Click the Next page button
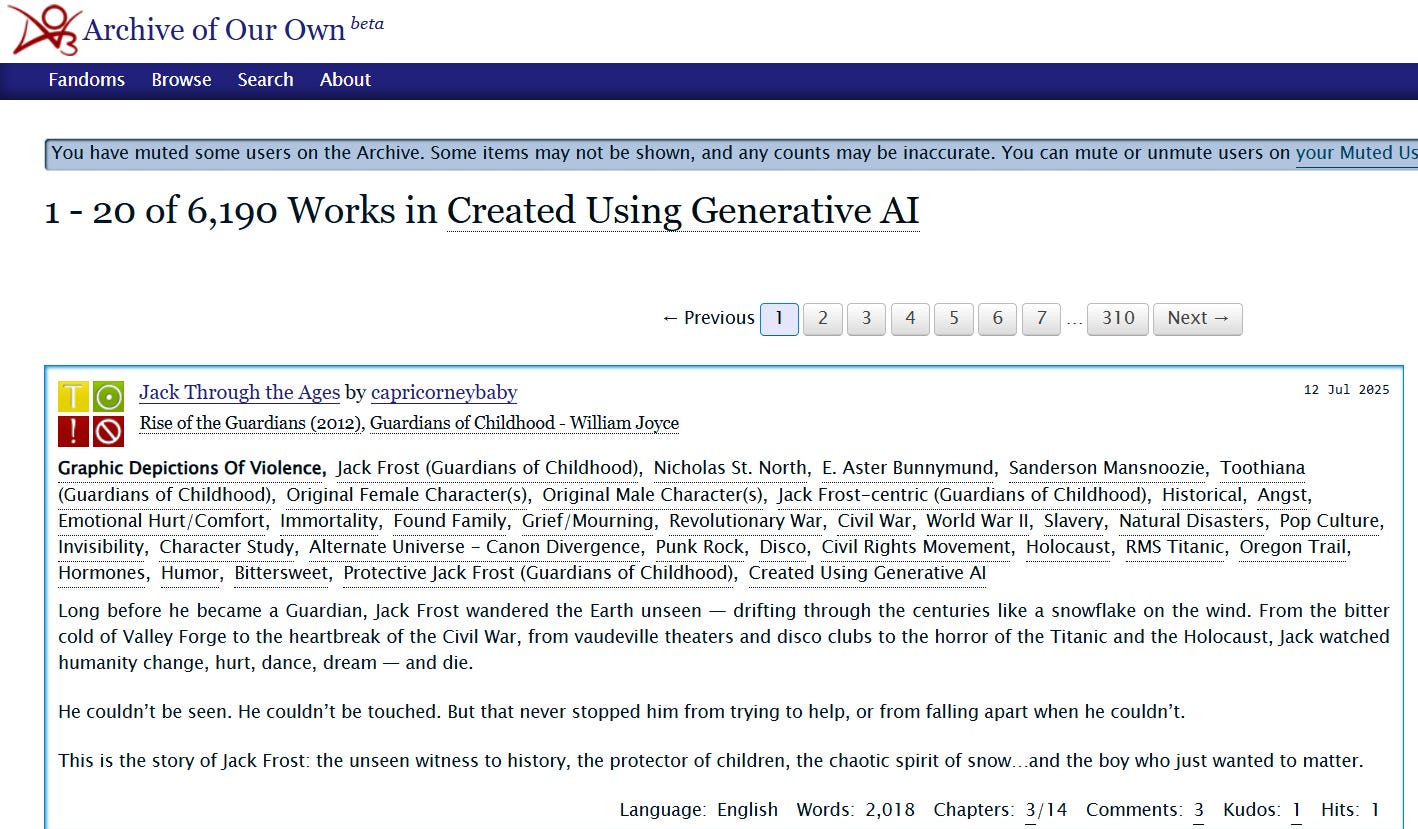1418x829 pixels. coord(1198,318)
